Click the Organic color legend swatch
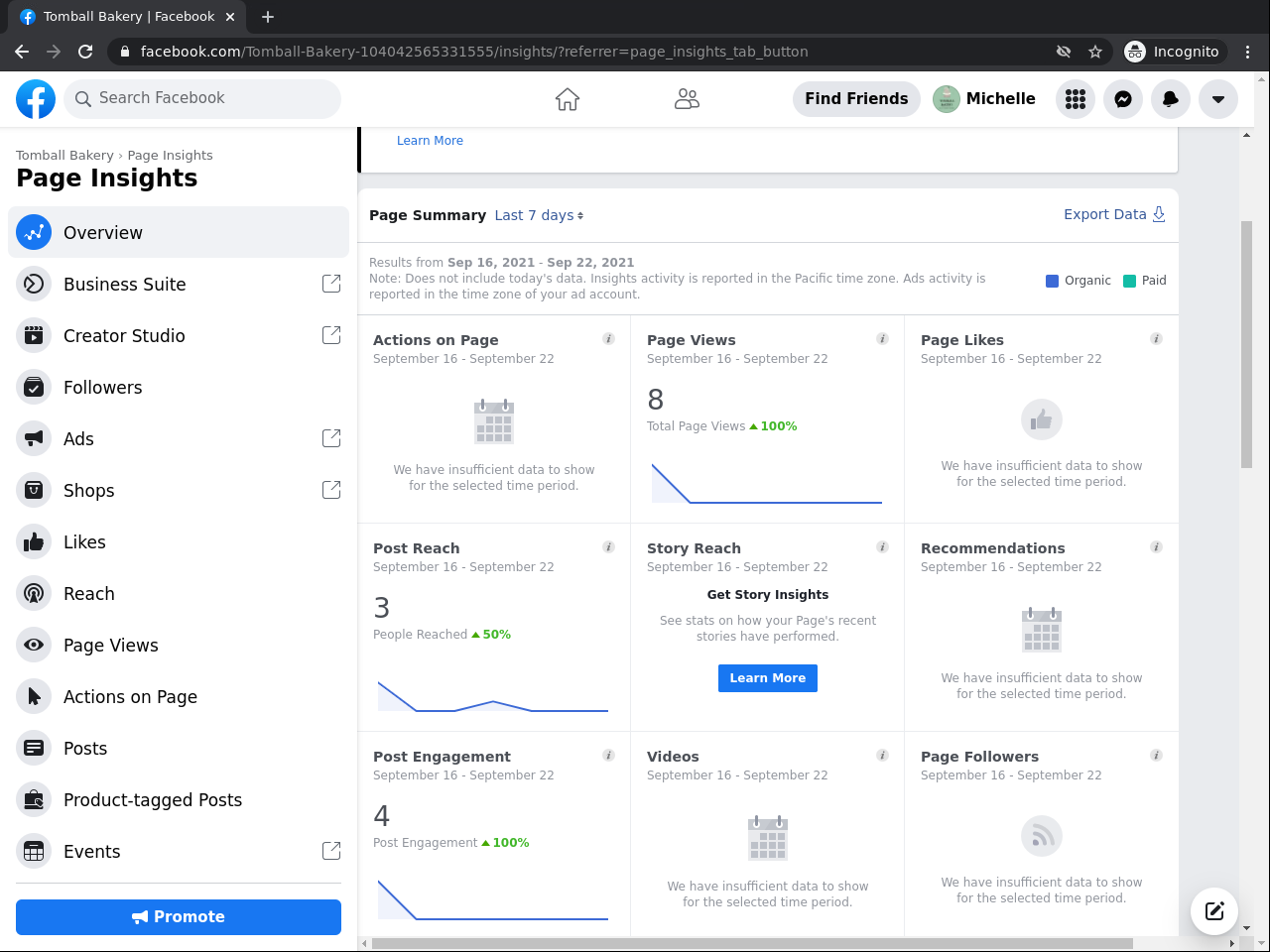This screenshot has width=1270, height=952. coord(1053,281)
